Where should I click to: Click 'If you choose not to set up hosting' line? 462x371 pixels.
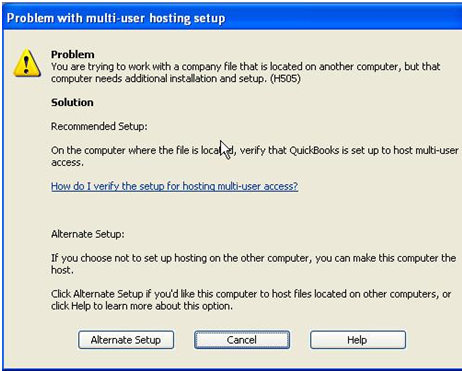pyautogui.click(x=254, y=258)
